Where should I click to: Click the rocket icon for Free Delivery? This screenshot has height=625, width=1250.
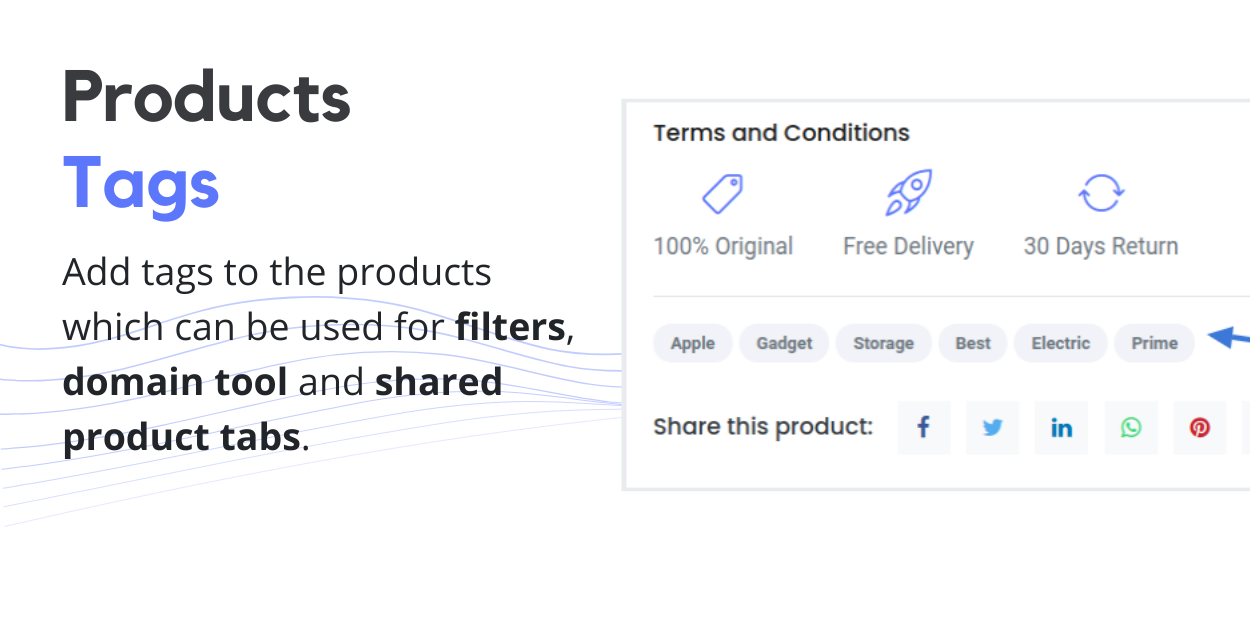[x=908, y=193]
